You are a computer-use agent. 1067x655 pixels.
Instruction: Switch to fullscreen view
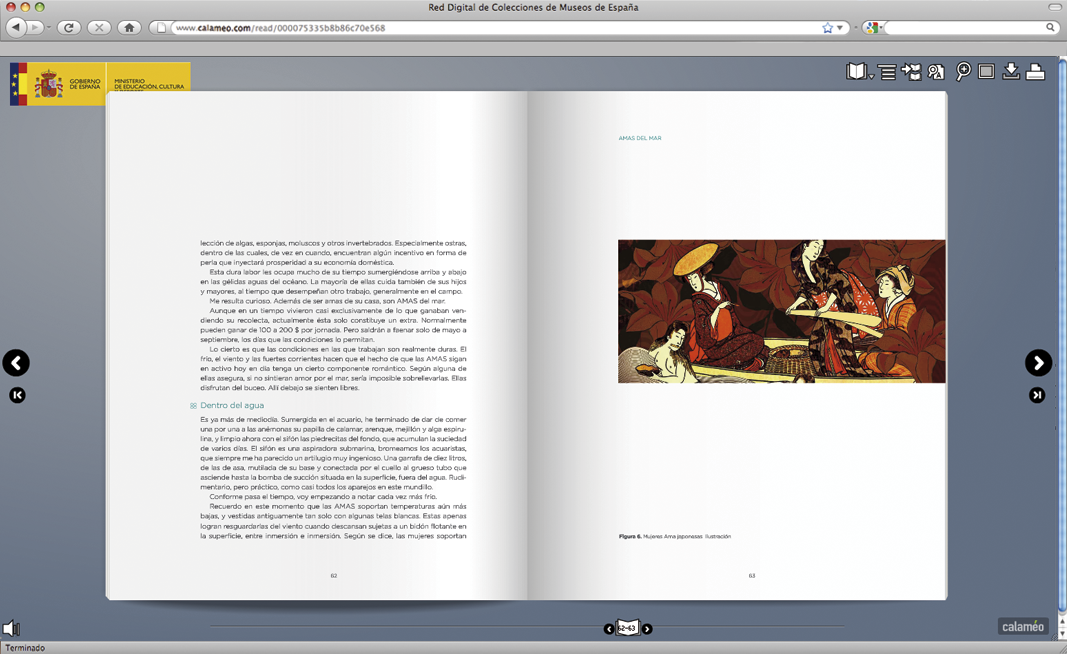point(986,72)
